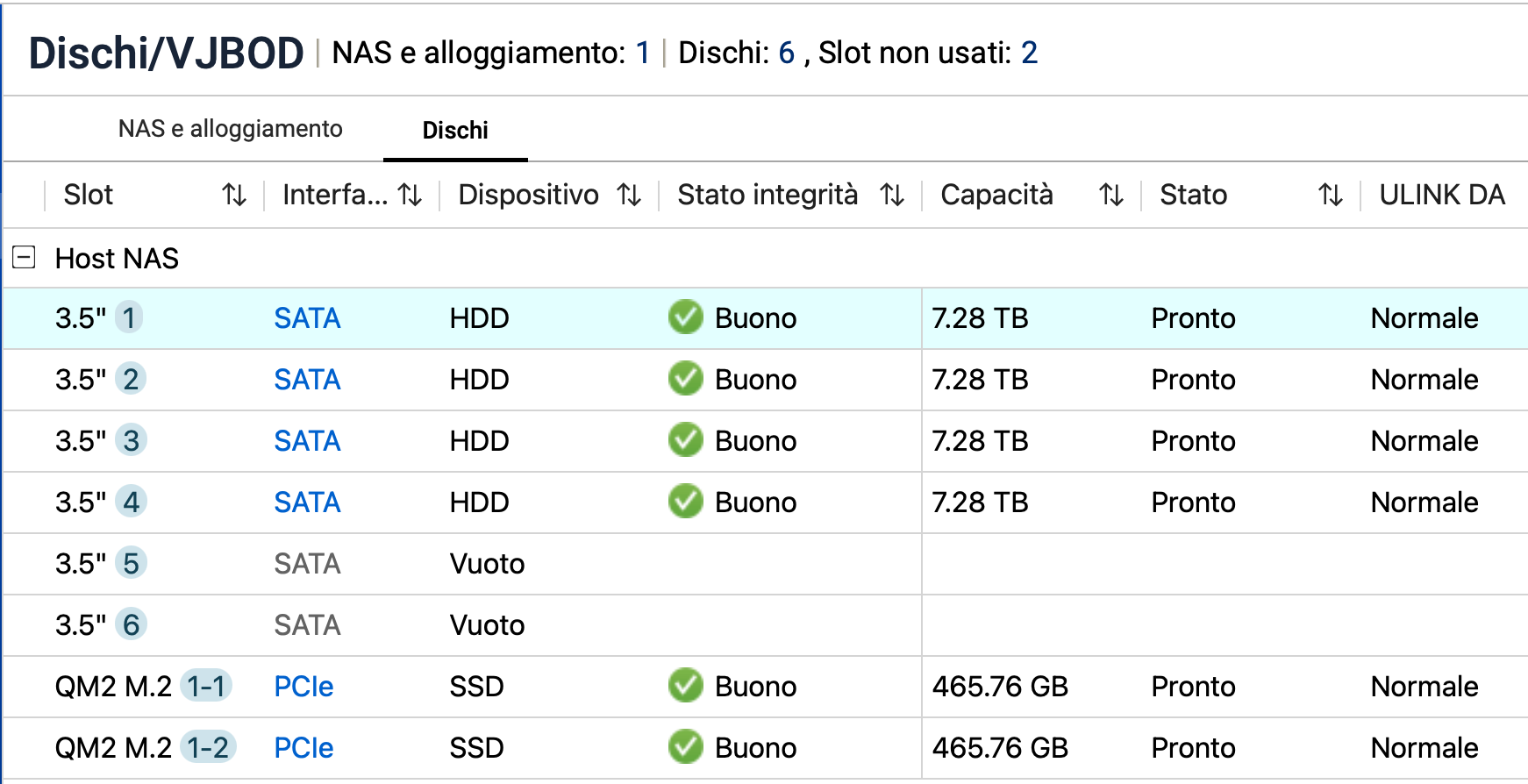The image size is (1528, 784).
Task: Click slot badge number 6
Action: coord(131,624)
